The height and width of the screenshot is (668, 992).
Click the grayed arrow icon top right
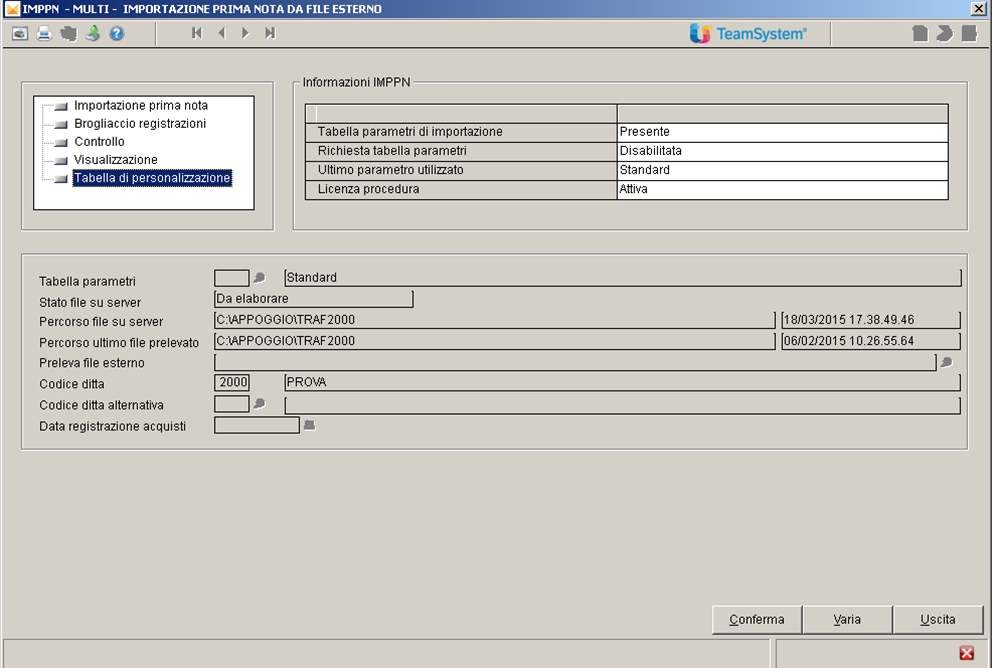coord(945,34)
